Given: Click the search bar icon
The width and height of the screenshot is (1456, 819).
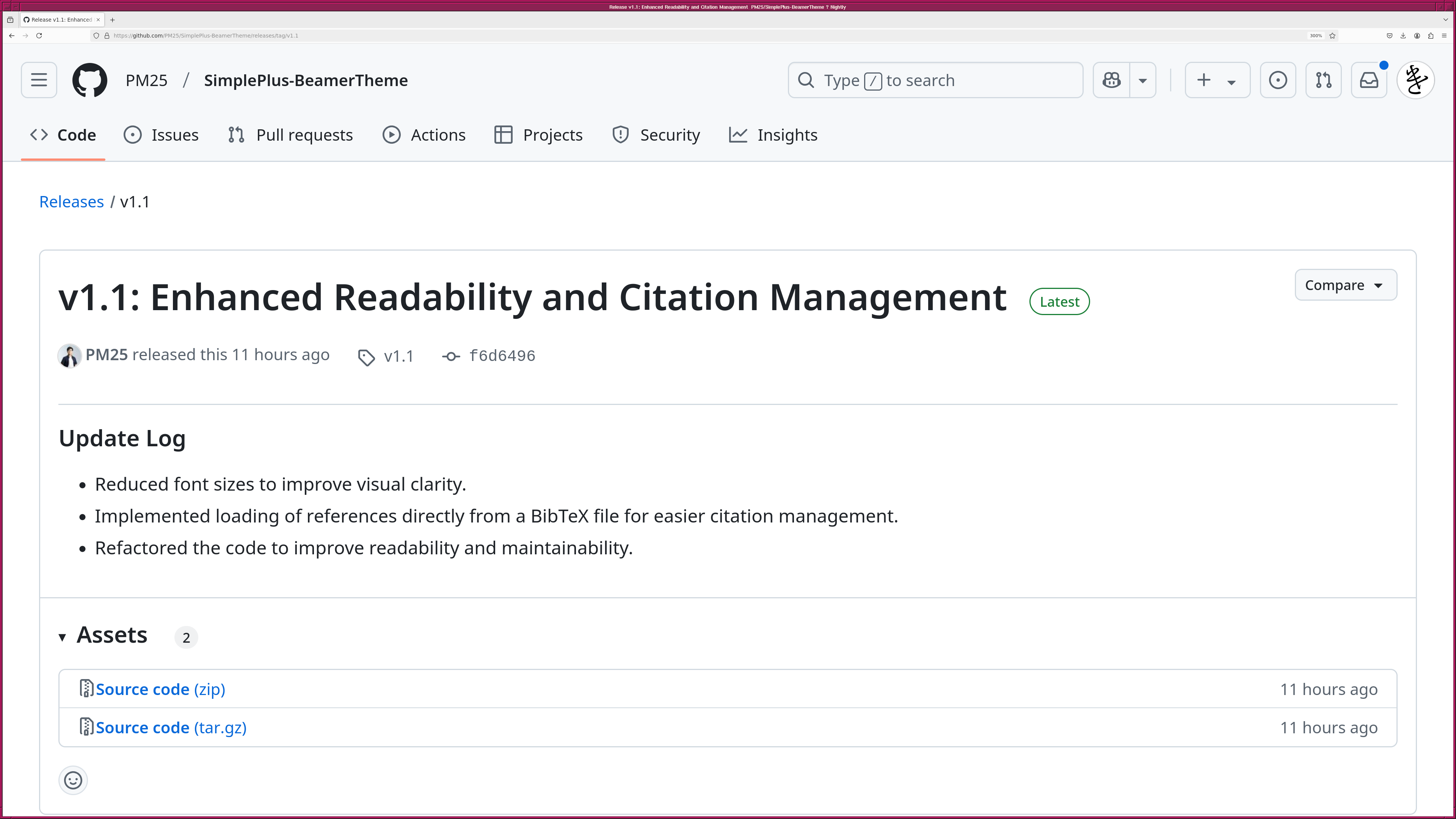Looking at the screenshot, I should 806,80.
